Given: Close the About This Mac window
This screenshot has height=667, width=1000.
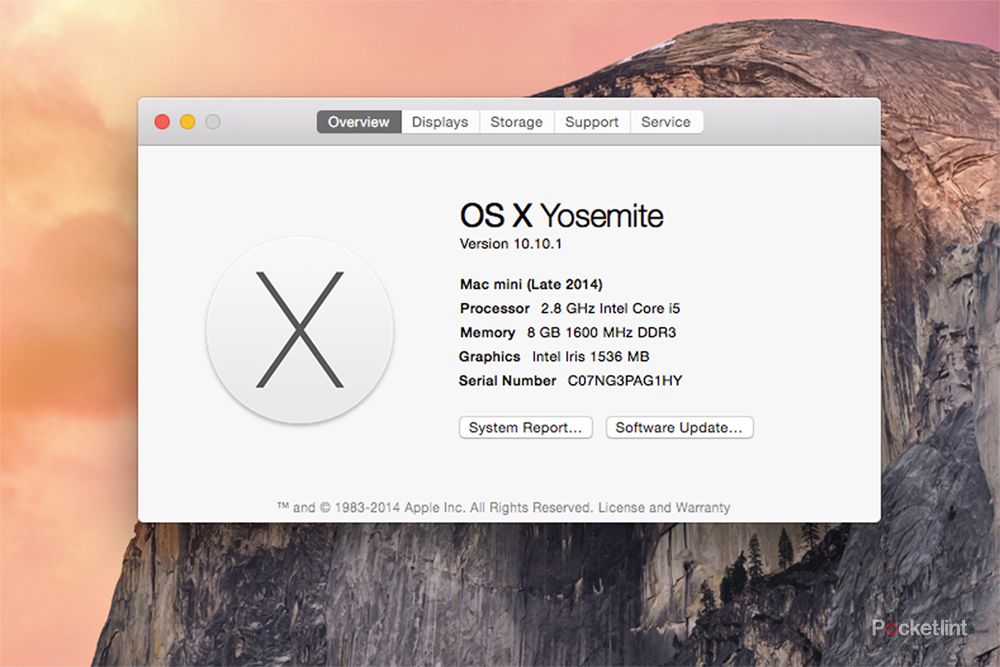Looking at the screenshot, I should pyautogui.click(x=162, y=122).
